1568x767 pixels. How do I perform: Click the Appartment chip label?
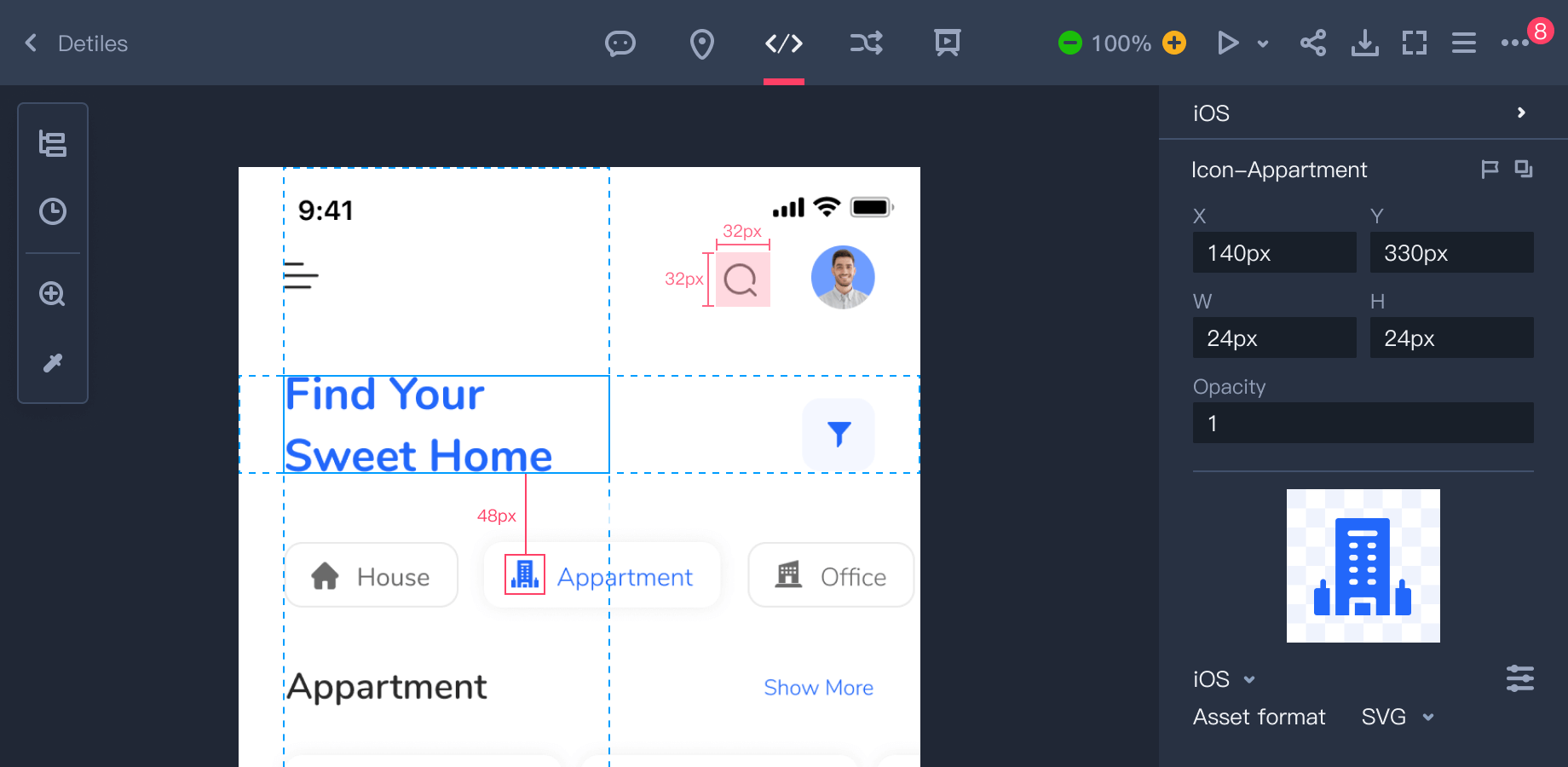pos(625,577)
